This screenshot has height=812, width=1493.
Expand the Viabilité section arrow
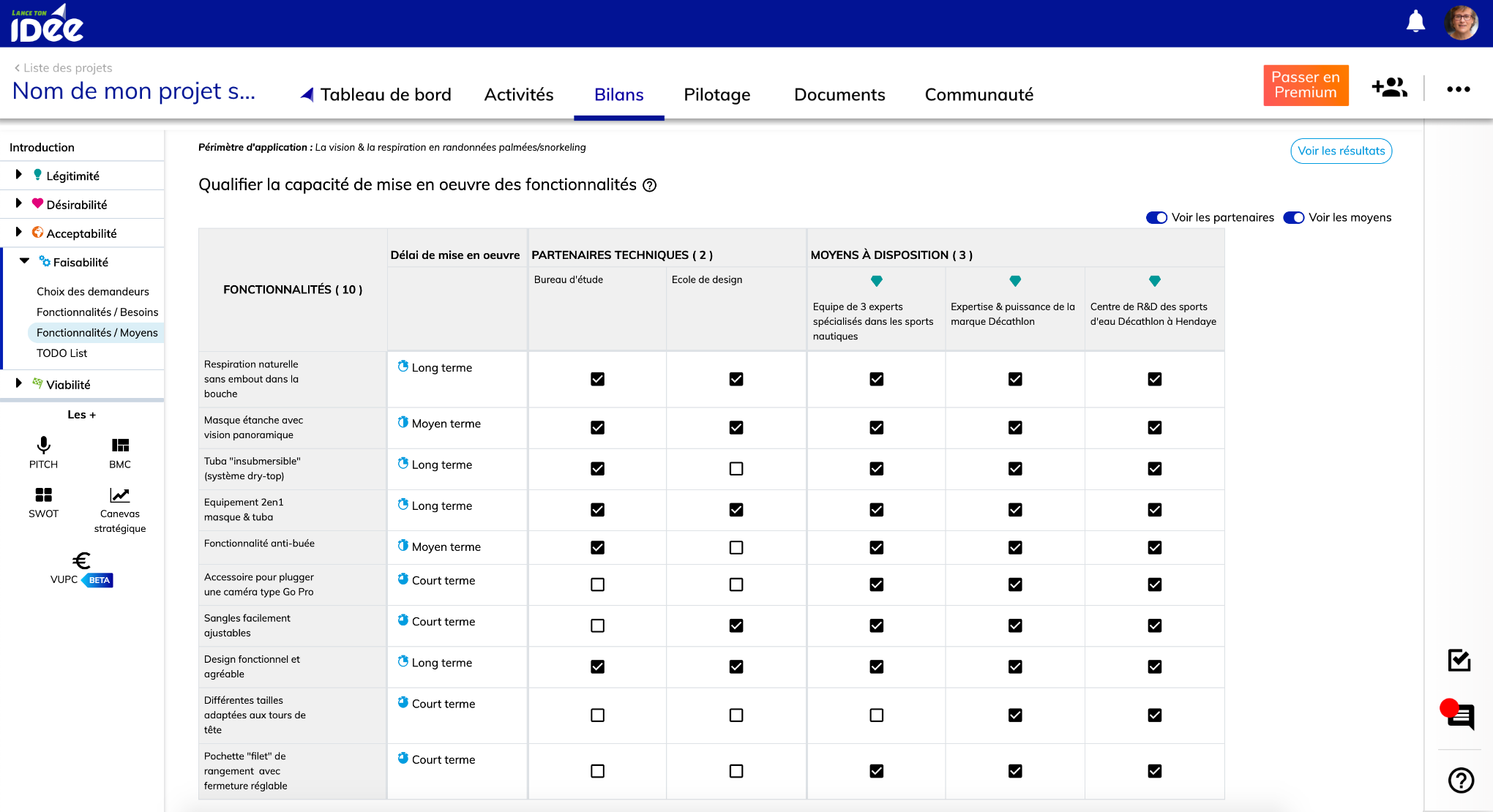(x=19, y=383)
